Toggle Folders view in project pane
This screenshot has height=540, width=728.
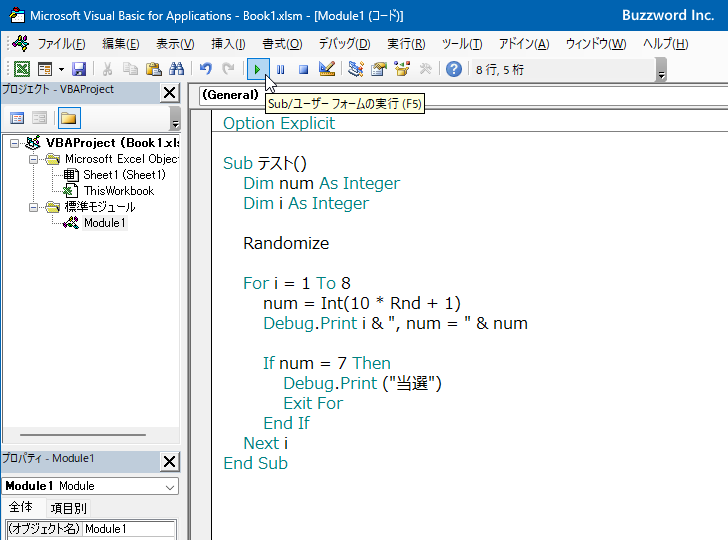pos(69,118)
